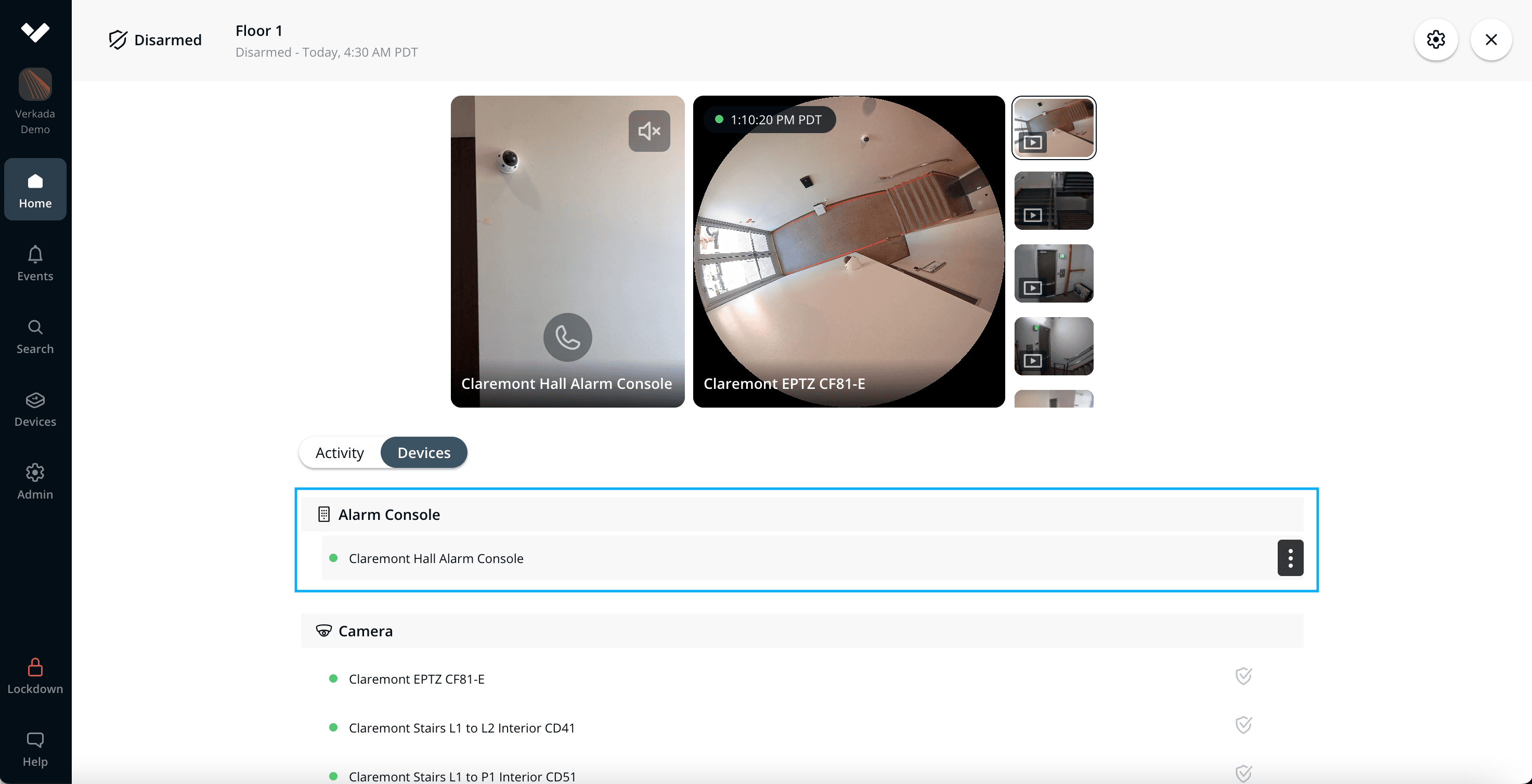
Task: Select the second camera thumbnail
Action: (x=1053, y=201)
